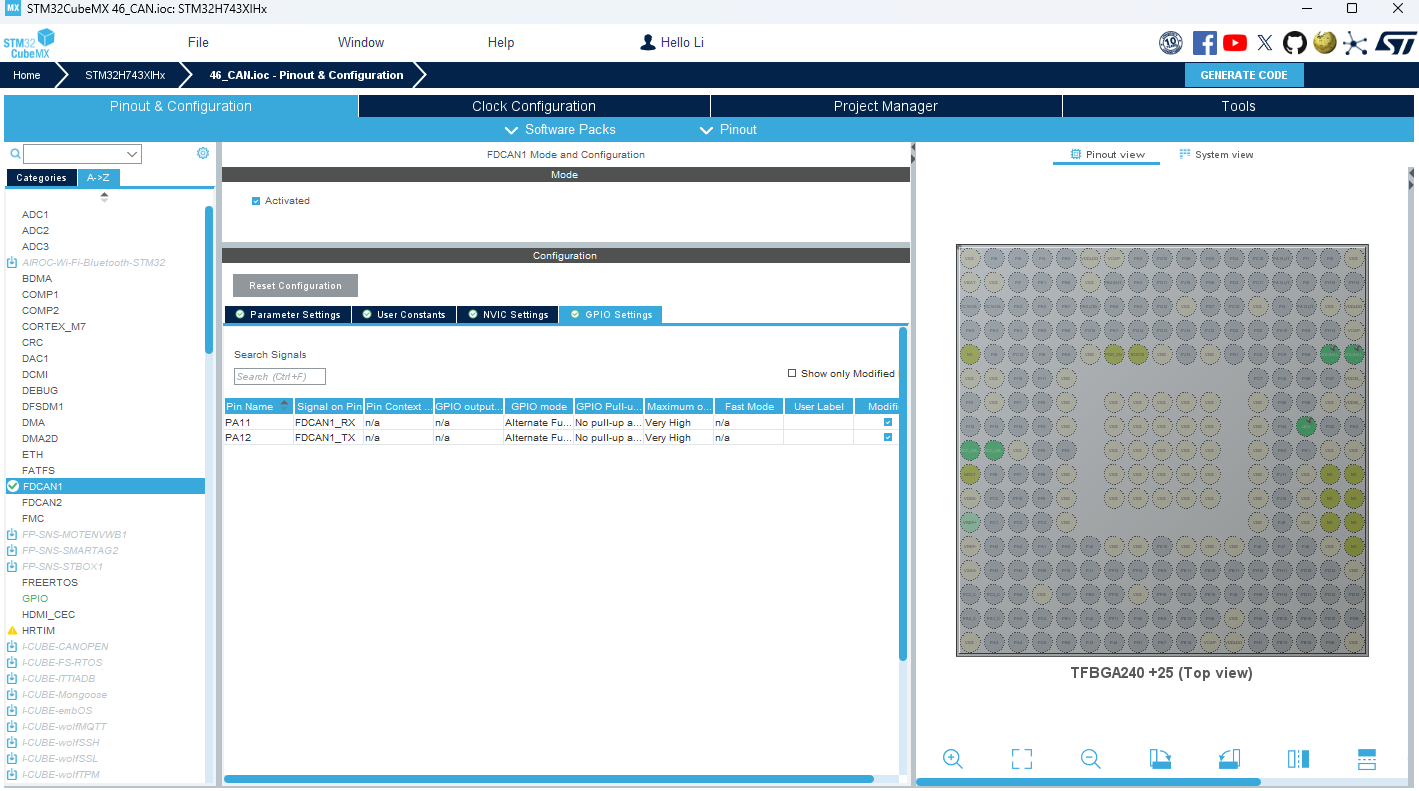Switch to the Clock Configuration tab
This screenshot has height=791, width=1419.
pos(534,106)
